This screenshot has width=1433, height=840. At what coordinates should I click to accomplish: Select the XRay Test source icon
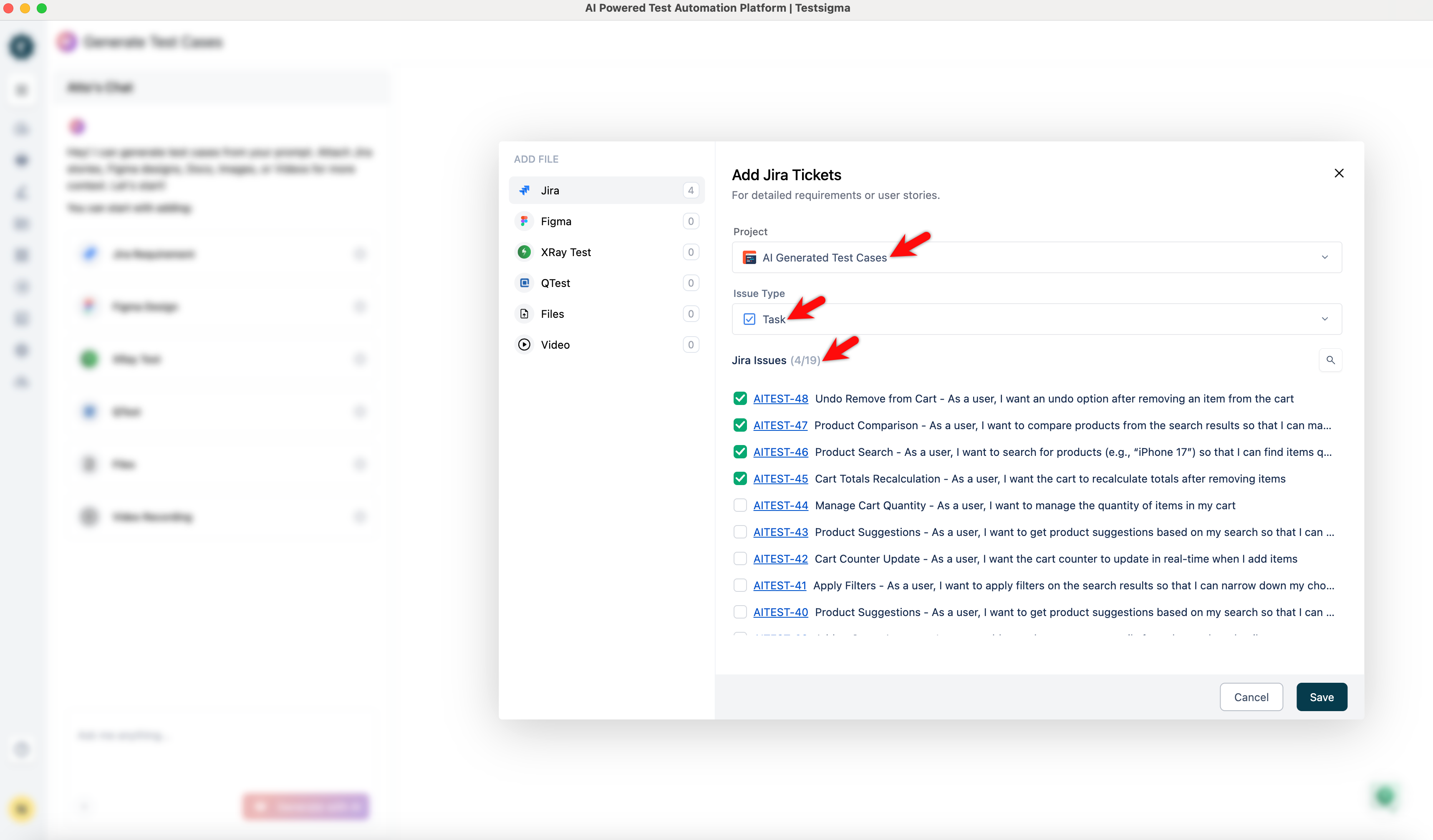point(524,252)
